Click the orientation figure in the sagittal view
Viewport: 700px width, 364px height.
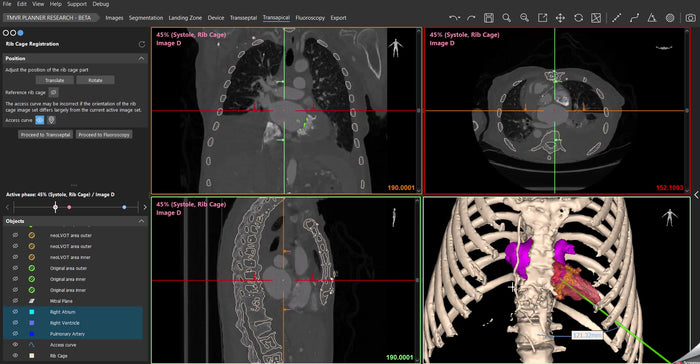click(394, 217)
